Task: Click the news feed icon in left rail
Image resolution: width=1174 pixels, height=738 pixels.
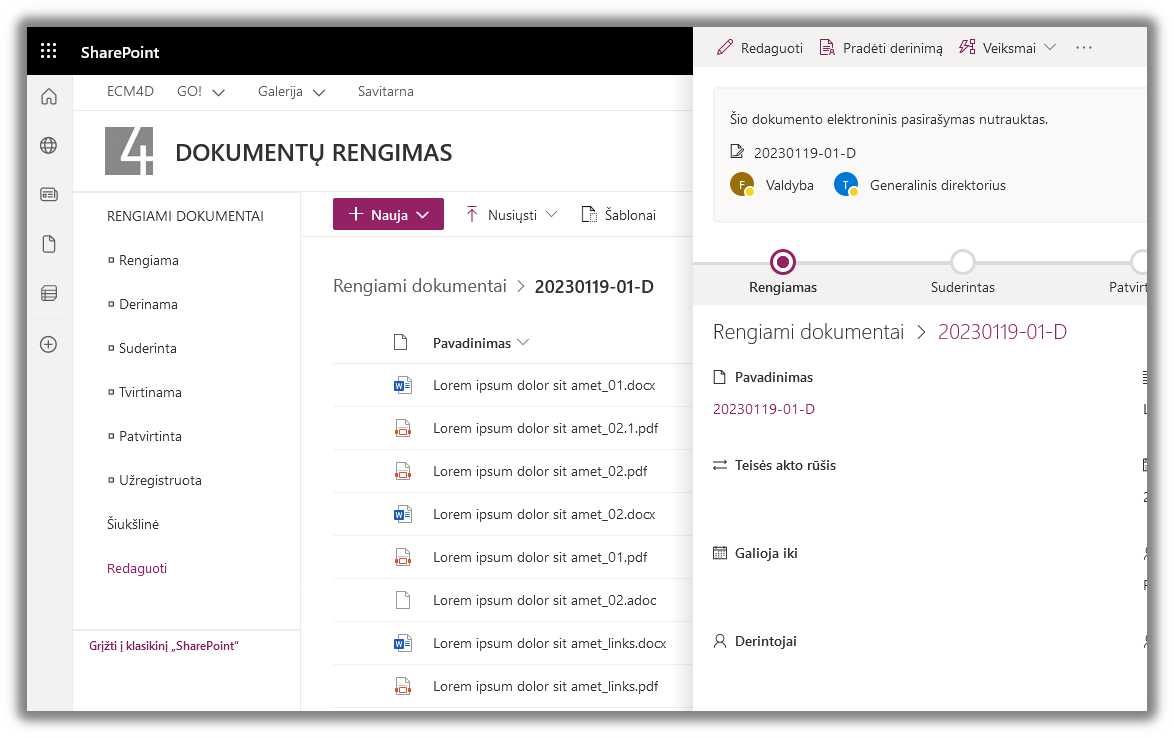Action: point(49,195)
